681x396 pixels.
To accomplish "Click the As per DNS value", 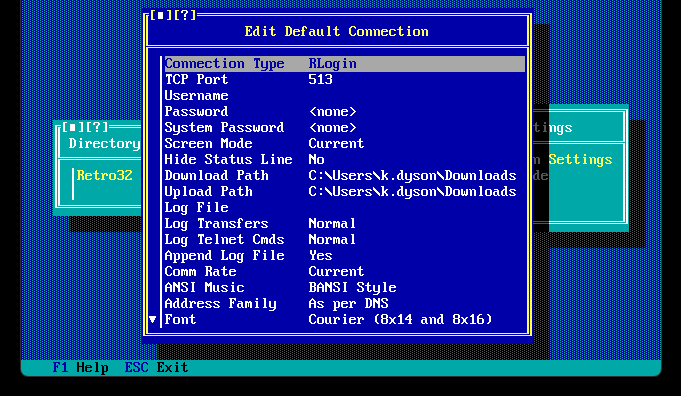I will [349, 304].
